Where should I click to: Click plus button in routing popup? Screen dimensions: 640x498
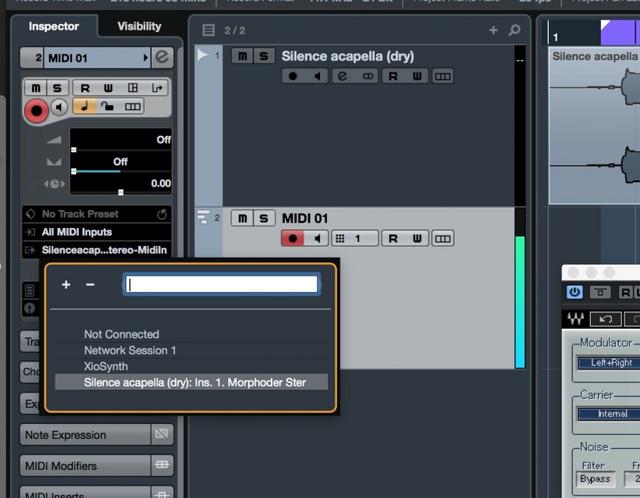tap(66, 285)
